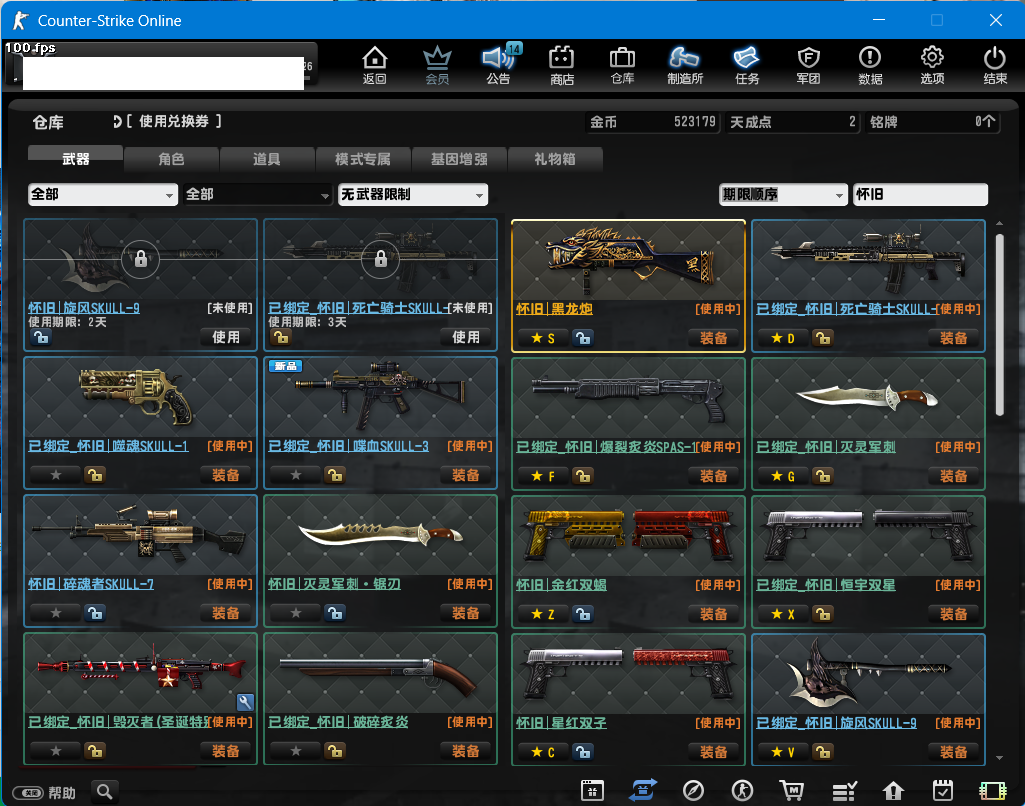The image size is (1025, 806).
Task: Click the gift window icon in bottom bar
Action: [592, 790]
